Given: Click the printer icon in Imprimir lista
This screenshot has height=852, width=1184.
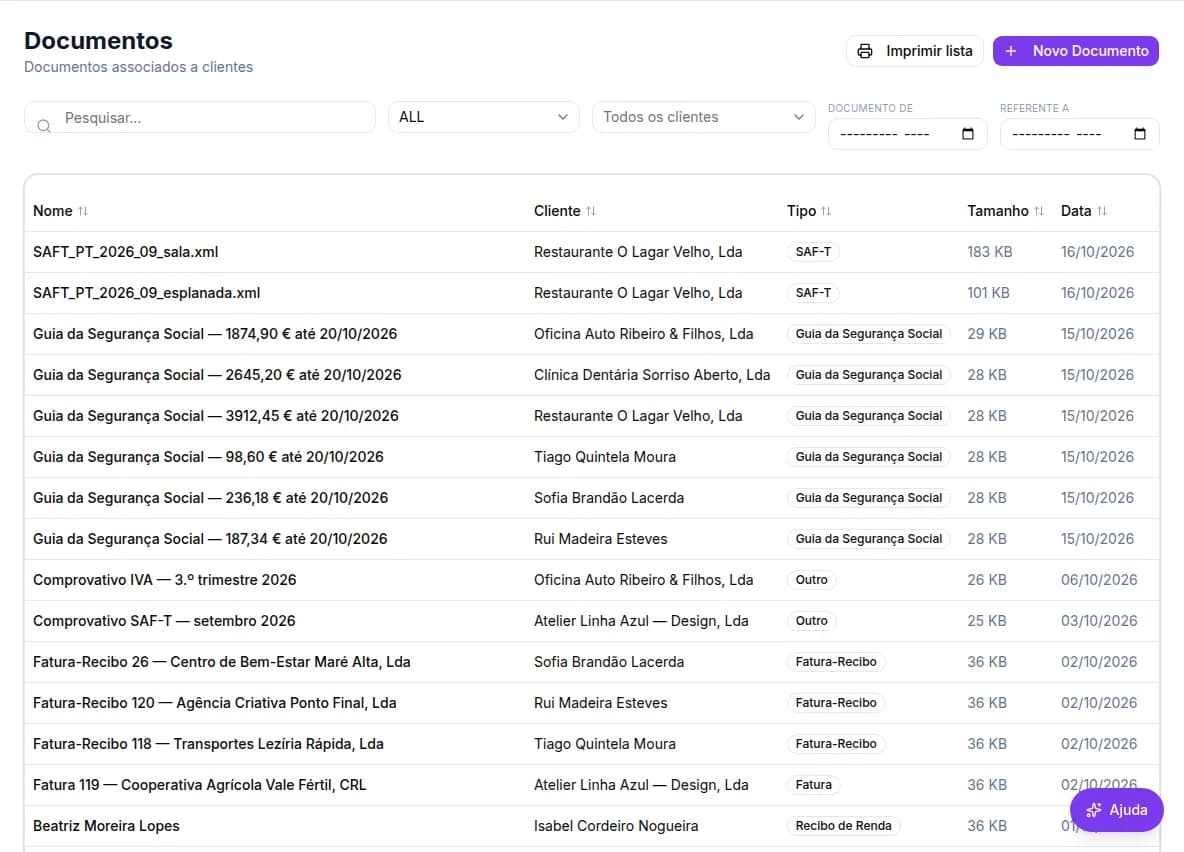Looking at the screenshot, I should click(865, 51).
